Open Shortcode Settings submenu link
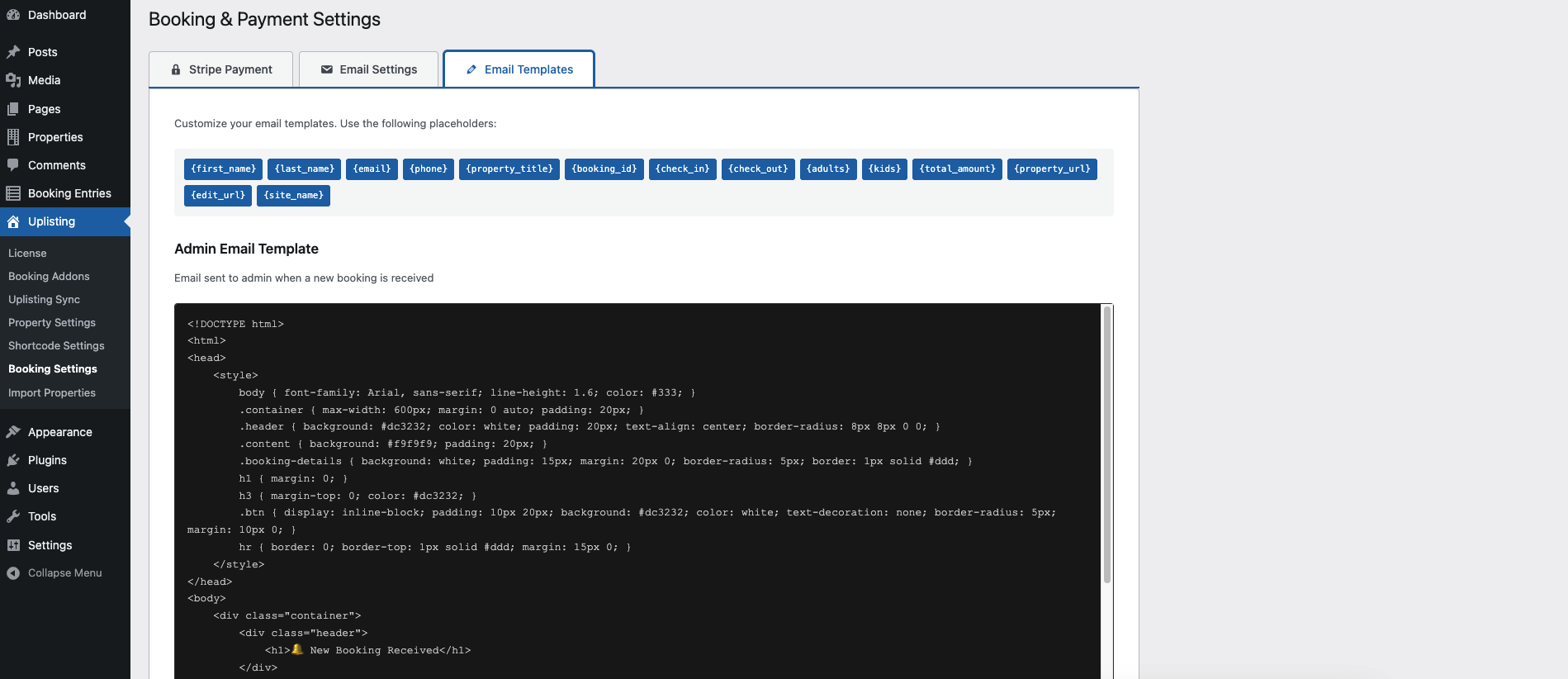1568x679 pixels. [x=56, y=346]
